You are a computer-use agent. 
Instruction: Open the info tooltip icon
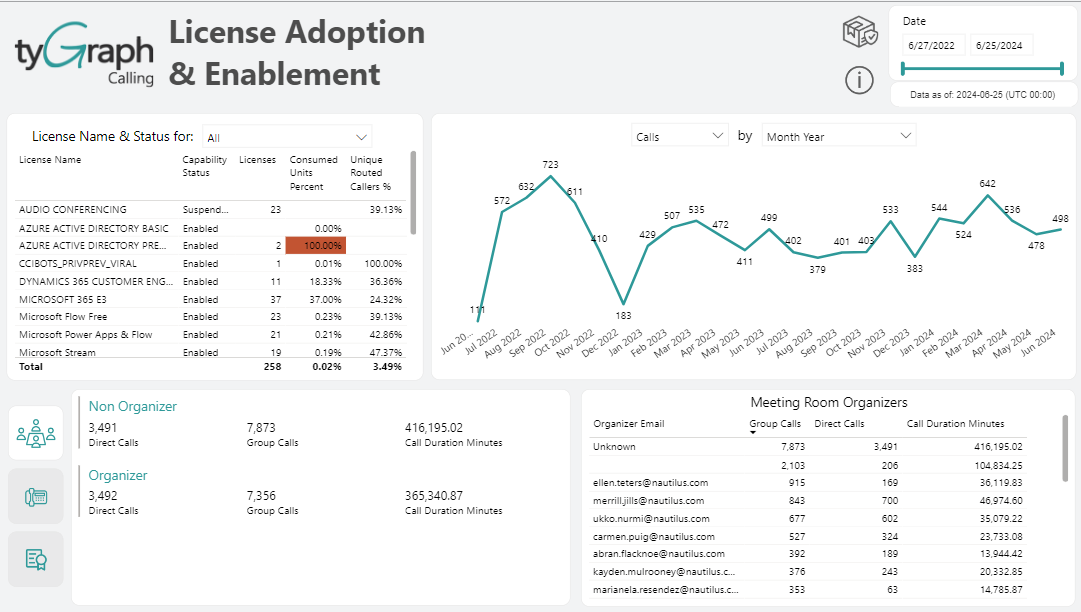[x=858, y=80]
